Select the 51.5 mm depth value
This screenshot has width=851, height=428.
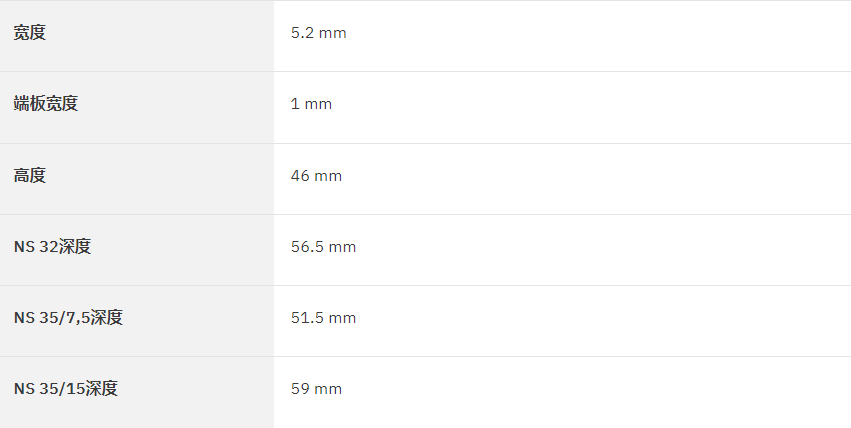point(323,318)
